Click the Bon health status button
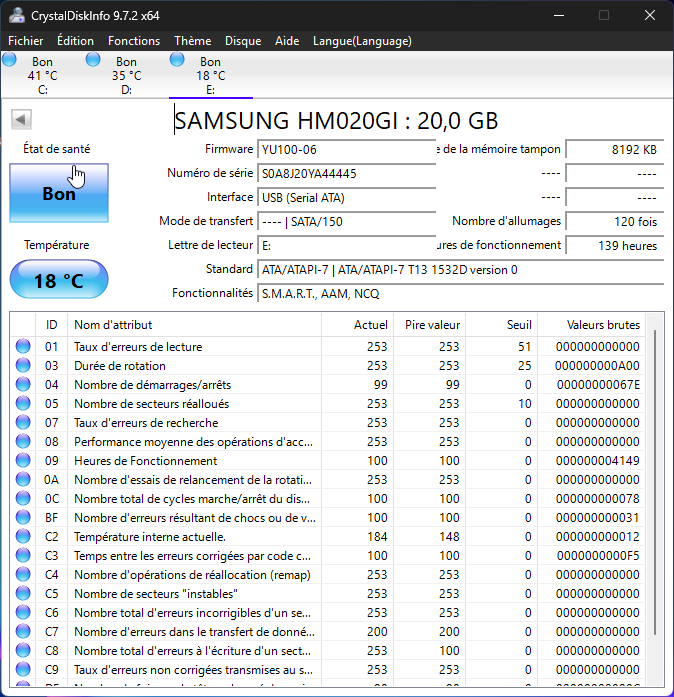Viewport: 674px width, 697px height. pyautogui.click(x=59, y=193)
